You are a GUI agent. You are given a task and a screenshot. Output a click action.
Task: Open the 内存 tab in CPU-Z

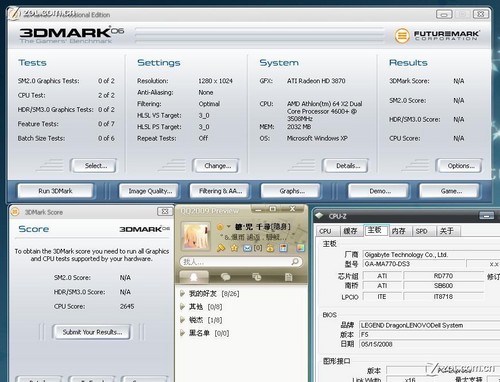tap(399, 231)
